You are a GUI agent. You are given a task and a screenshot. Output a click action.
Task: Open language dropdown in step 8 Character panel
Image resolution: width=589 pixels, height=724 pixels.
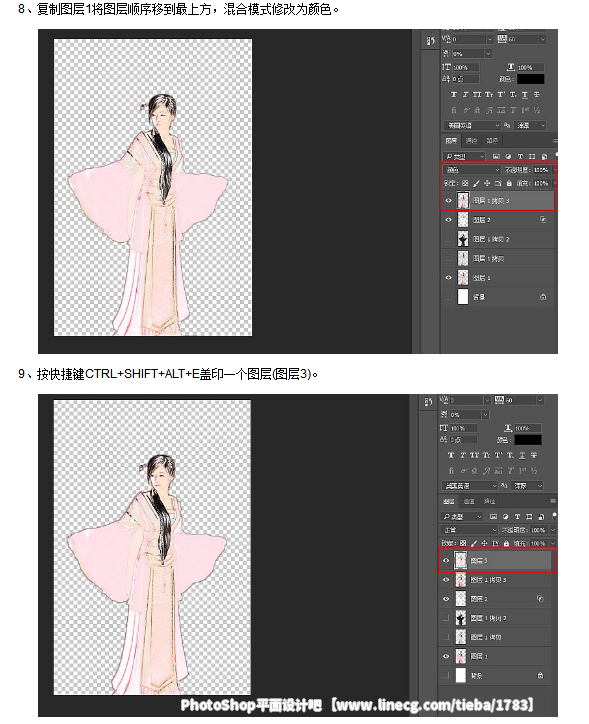472,125
